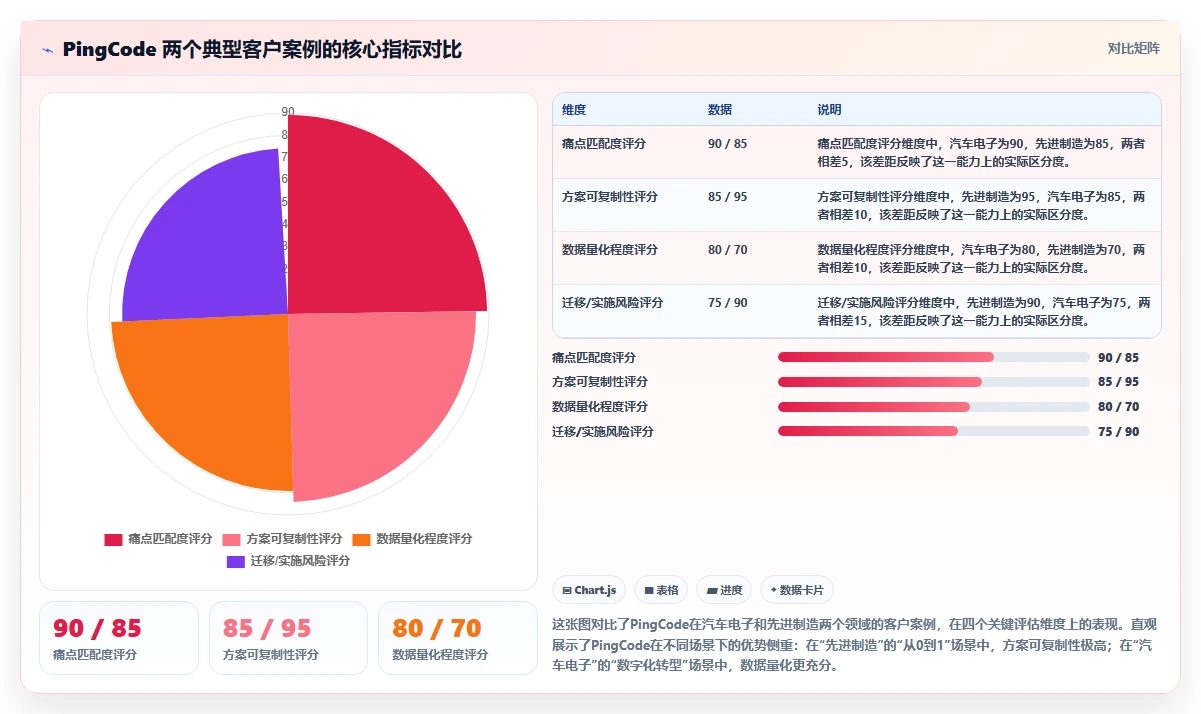Toggle the 迁移/实施风险评分 legend entry

pos(288,561)
